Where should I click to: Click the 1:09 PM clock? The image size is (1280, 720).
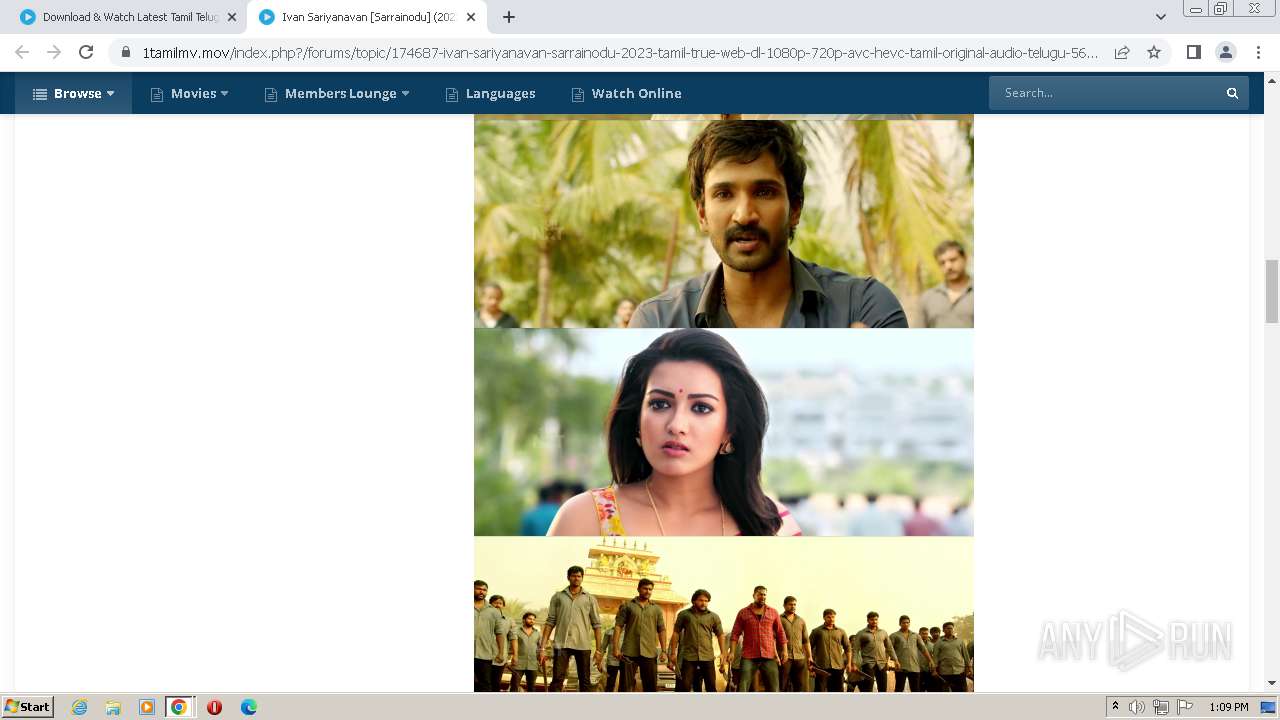(x=1229, y=707)
